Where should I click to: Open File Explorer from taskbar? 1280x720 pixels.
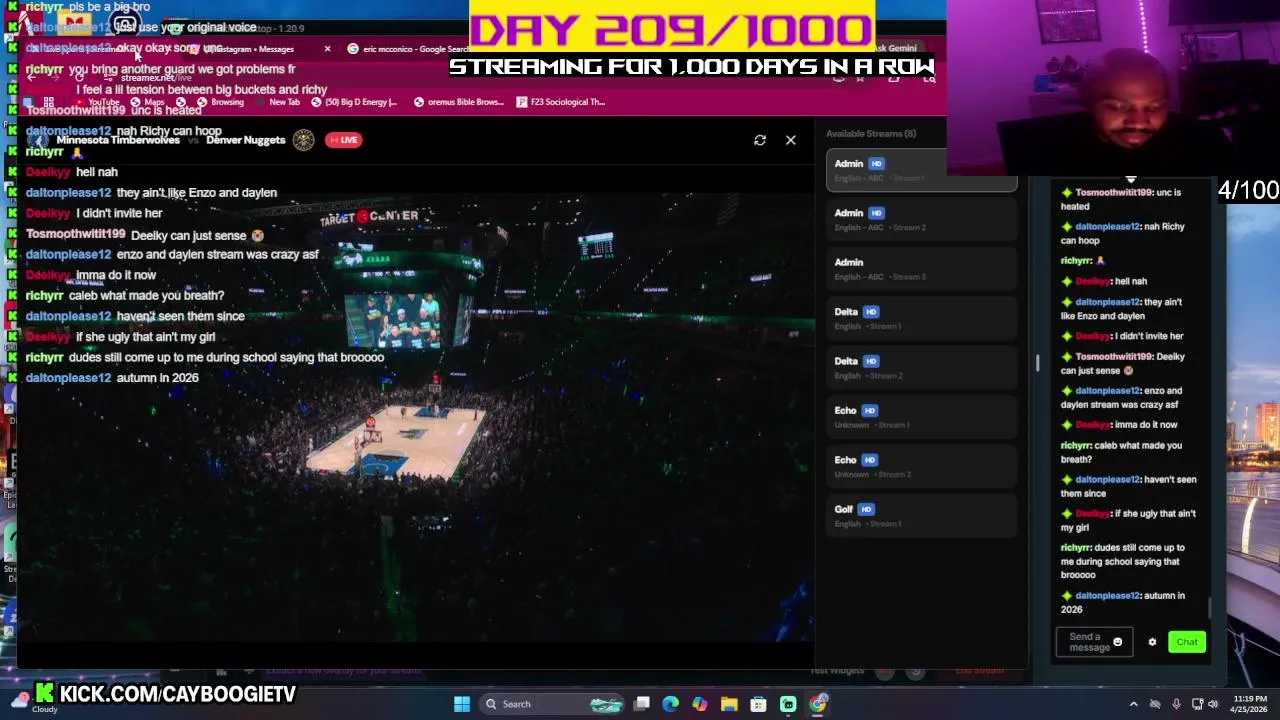tap(729, 704)
